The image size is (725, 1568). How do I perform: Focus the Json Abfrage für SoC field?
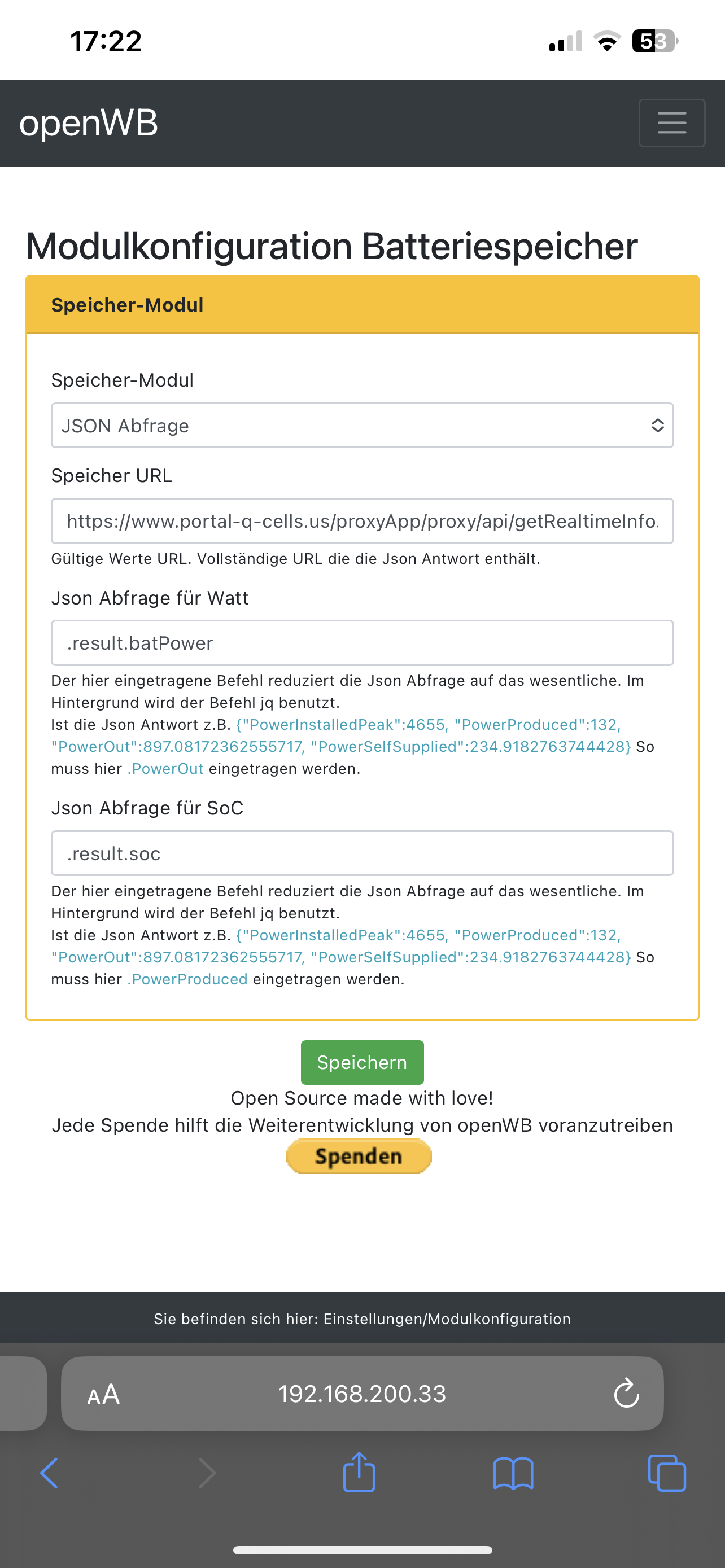[362, 853]
